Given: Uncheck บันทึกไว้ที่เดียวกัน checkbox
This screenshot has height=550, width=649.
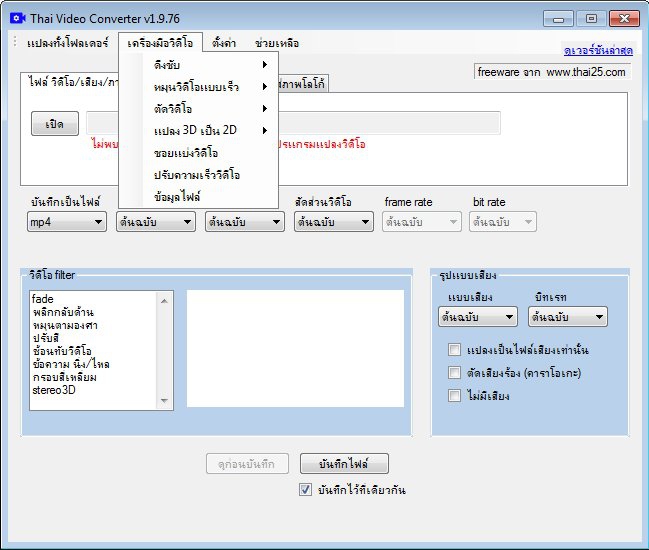Looking at the screenshot, I should [x=305, y=490].
